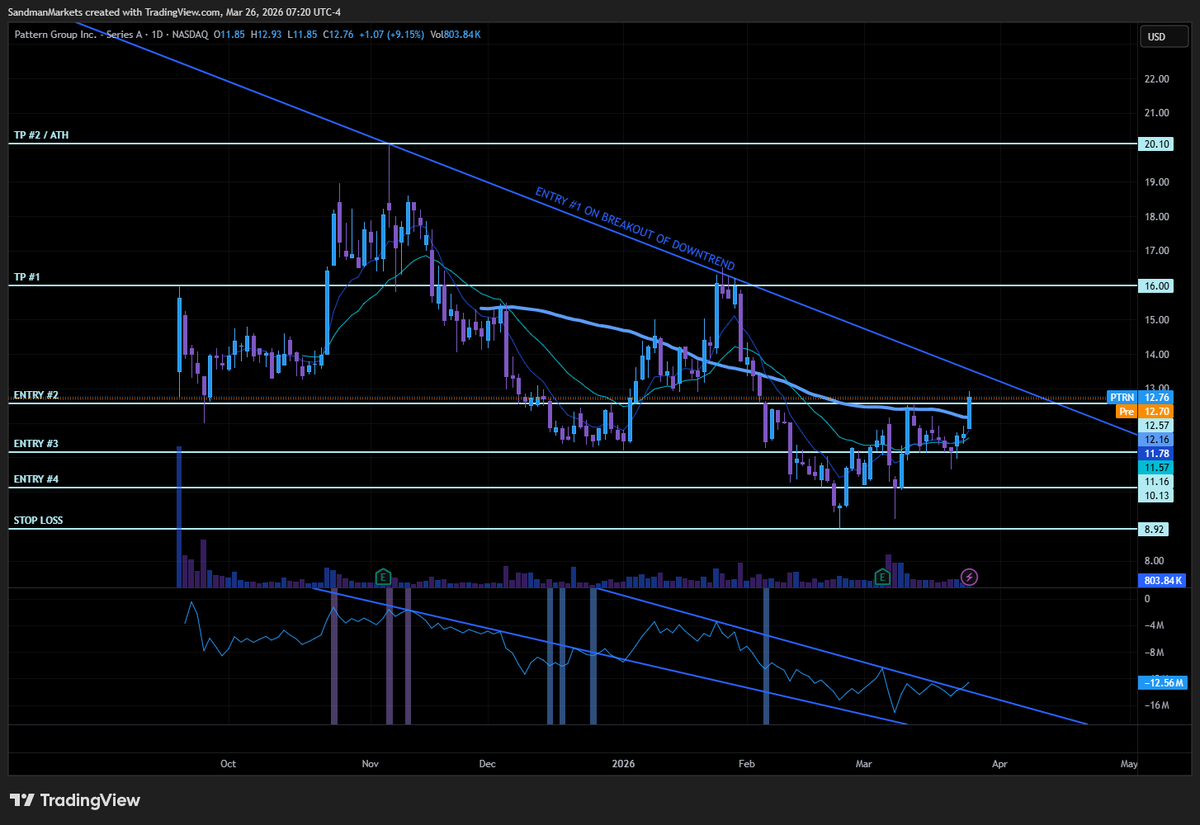The image size is (1200, 825).
Task: Click the Vol 803.84K header value
Action: pyautogui.click(x=455, y=34)
